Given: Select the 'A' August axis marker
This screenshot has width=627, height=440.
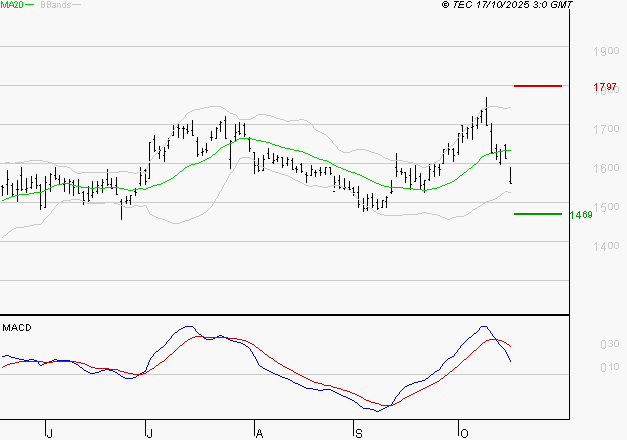Looking at the screenshot, I should (x=258, y=432).
